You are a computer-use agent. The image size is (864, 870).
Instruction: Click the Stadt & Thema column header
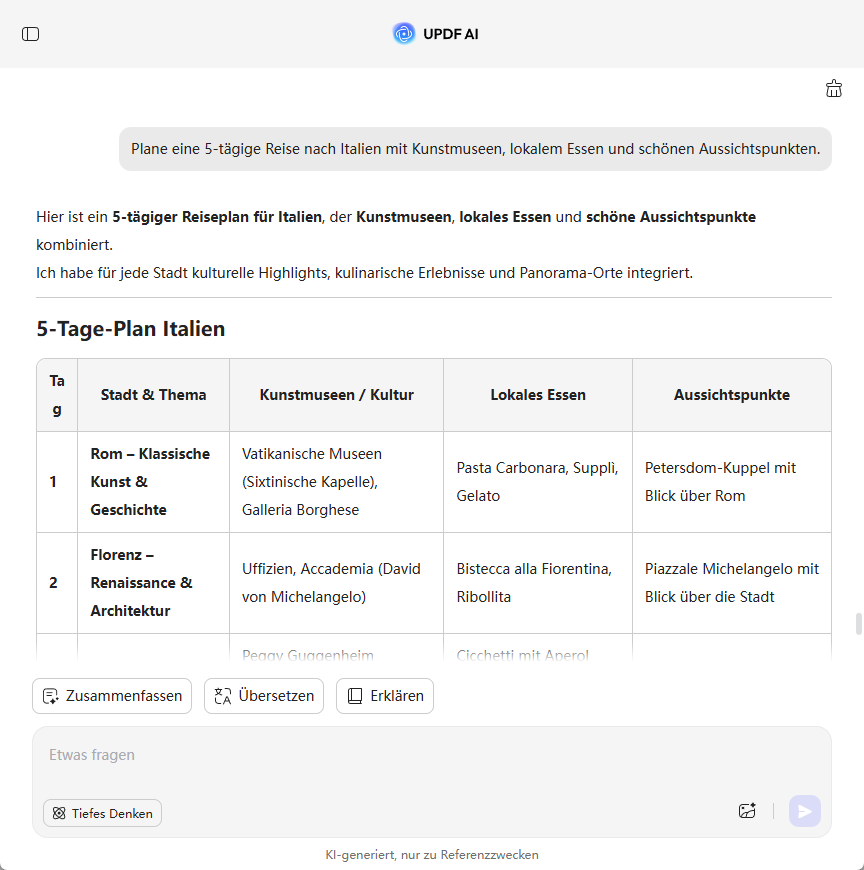(153, 395)
